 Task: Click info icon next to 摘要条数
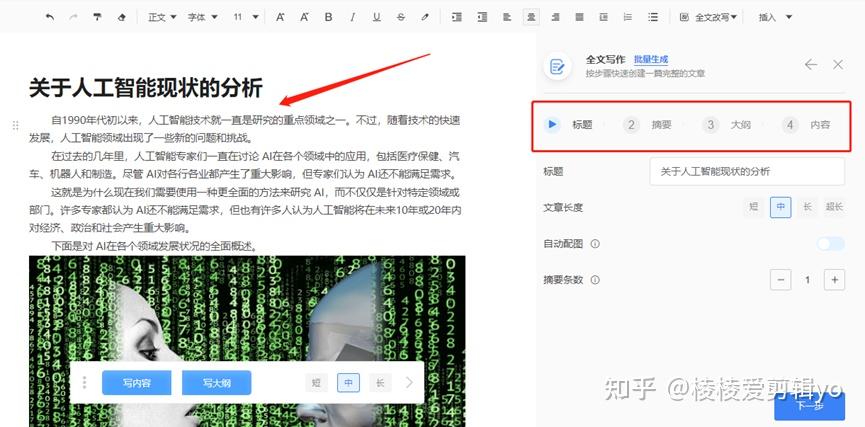(595, 280)
